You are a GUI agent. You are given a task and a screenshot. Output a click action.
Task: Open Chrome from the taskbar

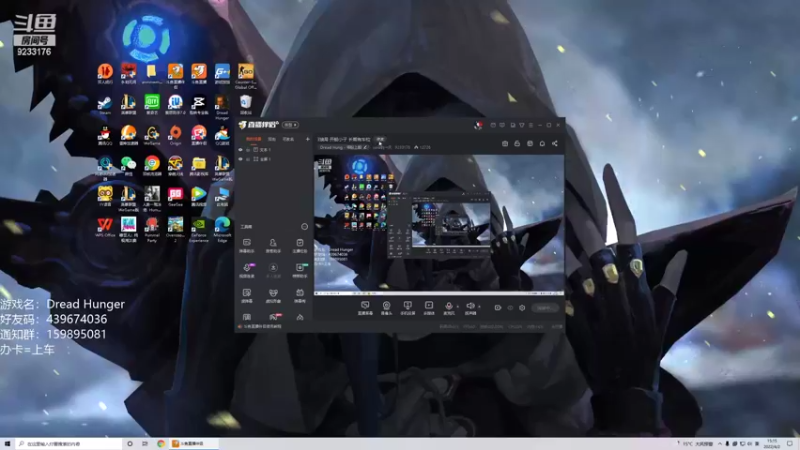coord(161,444)
